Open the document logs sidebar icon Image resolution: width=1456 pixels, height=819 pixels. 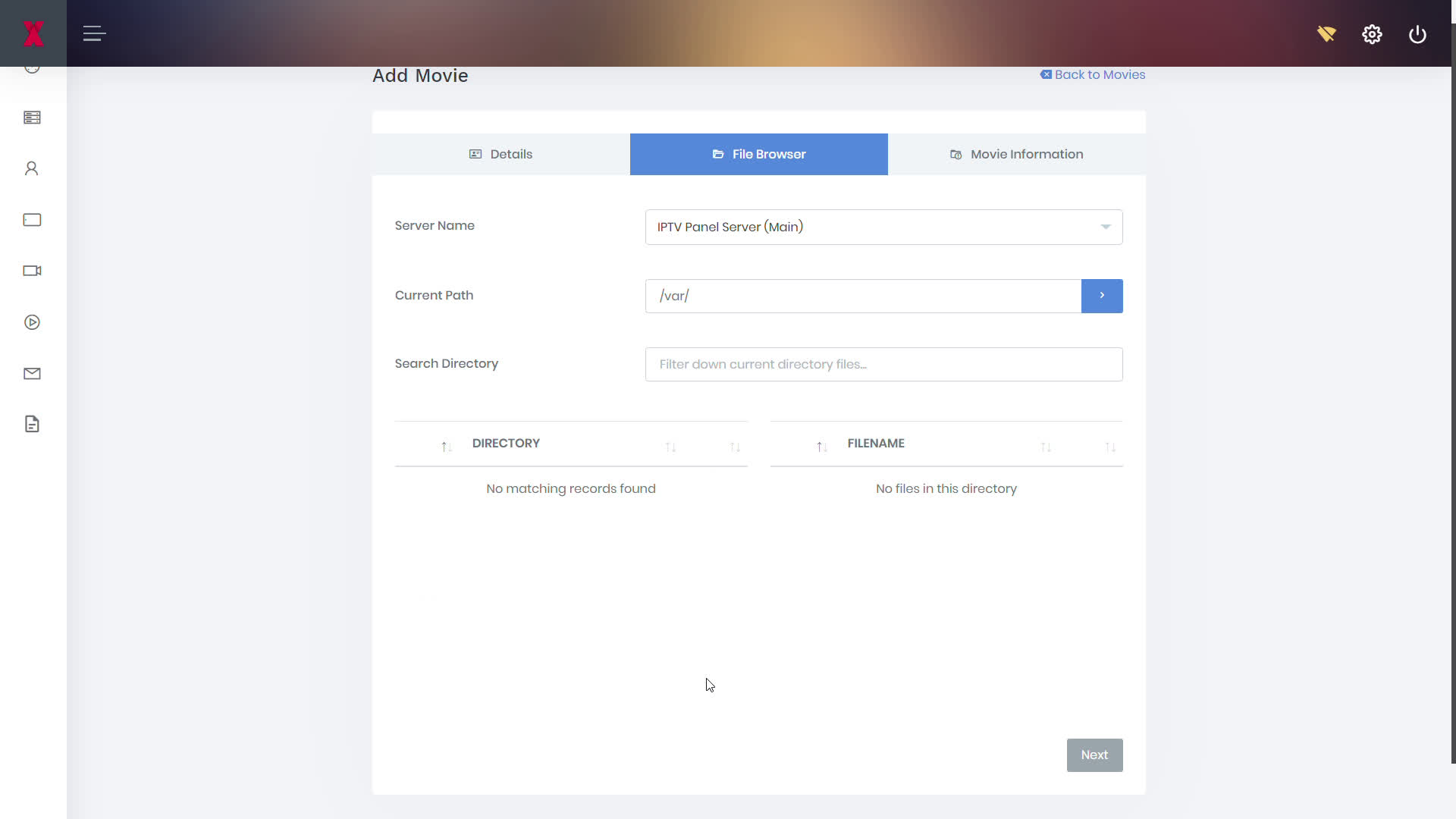point(32,424)
